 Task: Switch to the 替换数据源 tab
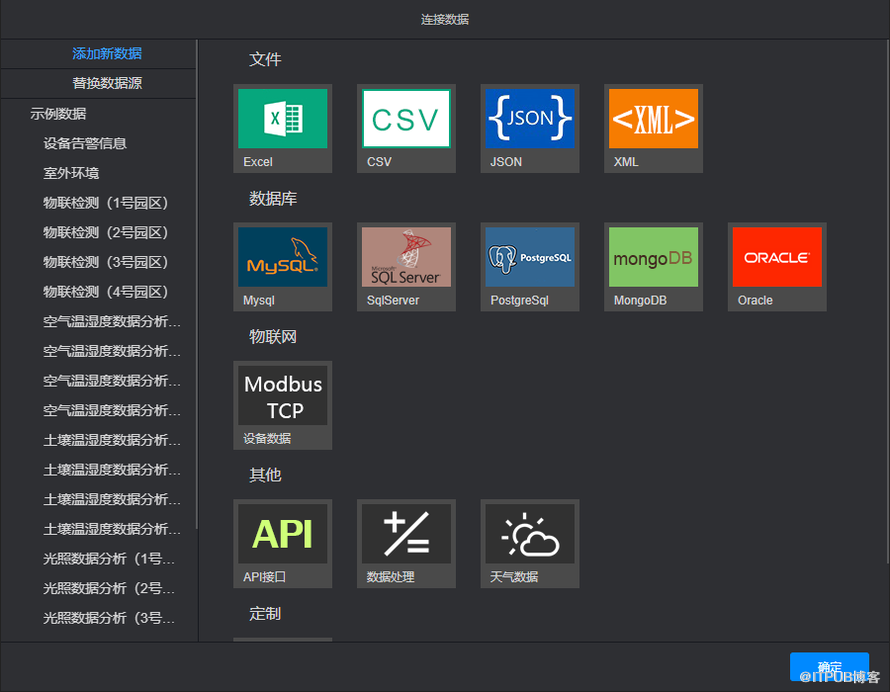click(x=107, y=84)
